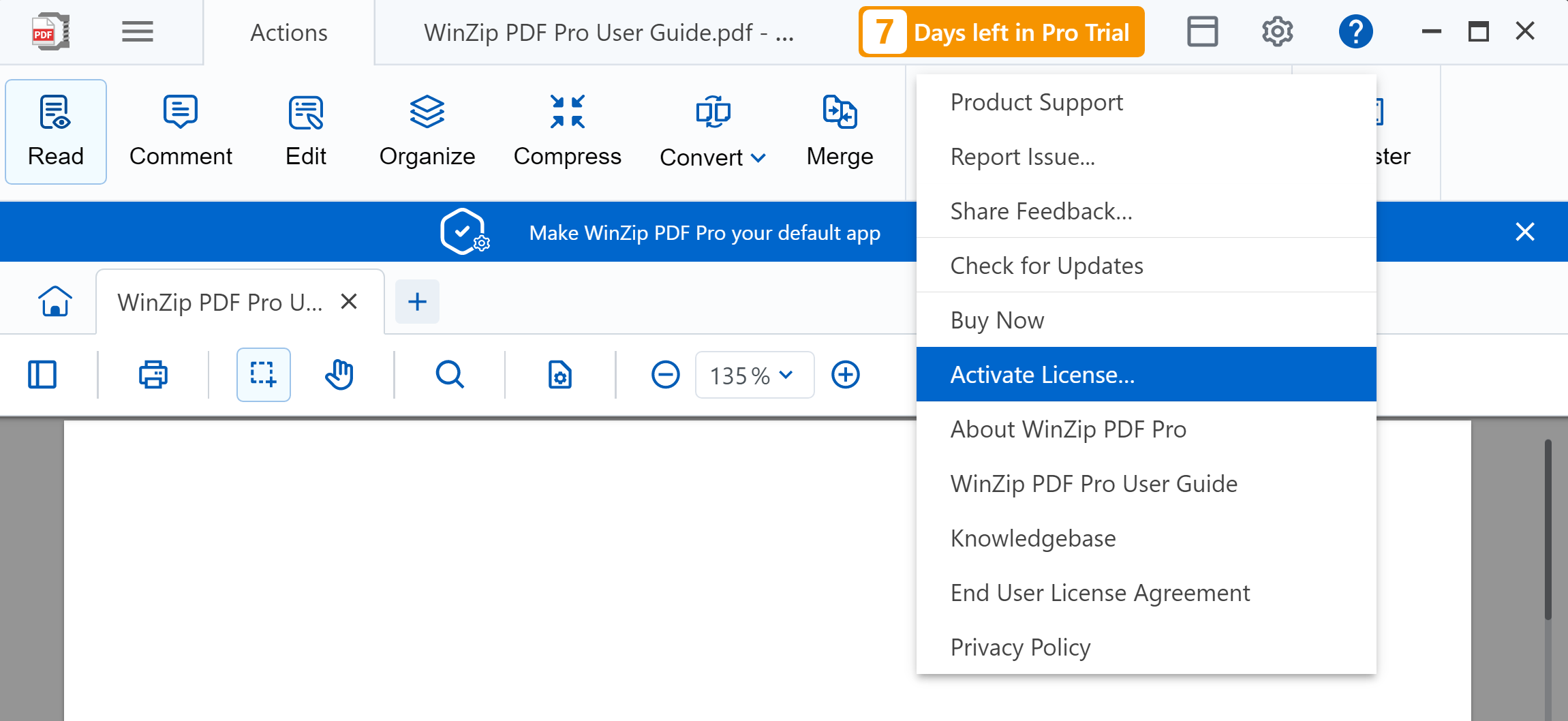Image resolution: width=1568 pixels, height=721 pixels.
Task: Click Check for Updates
Action: click(x=1146, y=266)
